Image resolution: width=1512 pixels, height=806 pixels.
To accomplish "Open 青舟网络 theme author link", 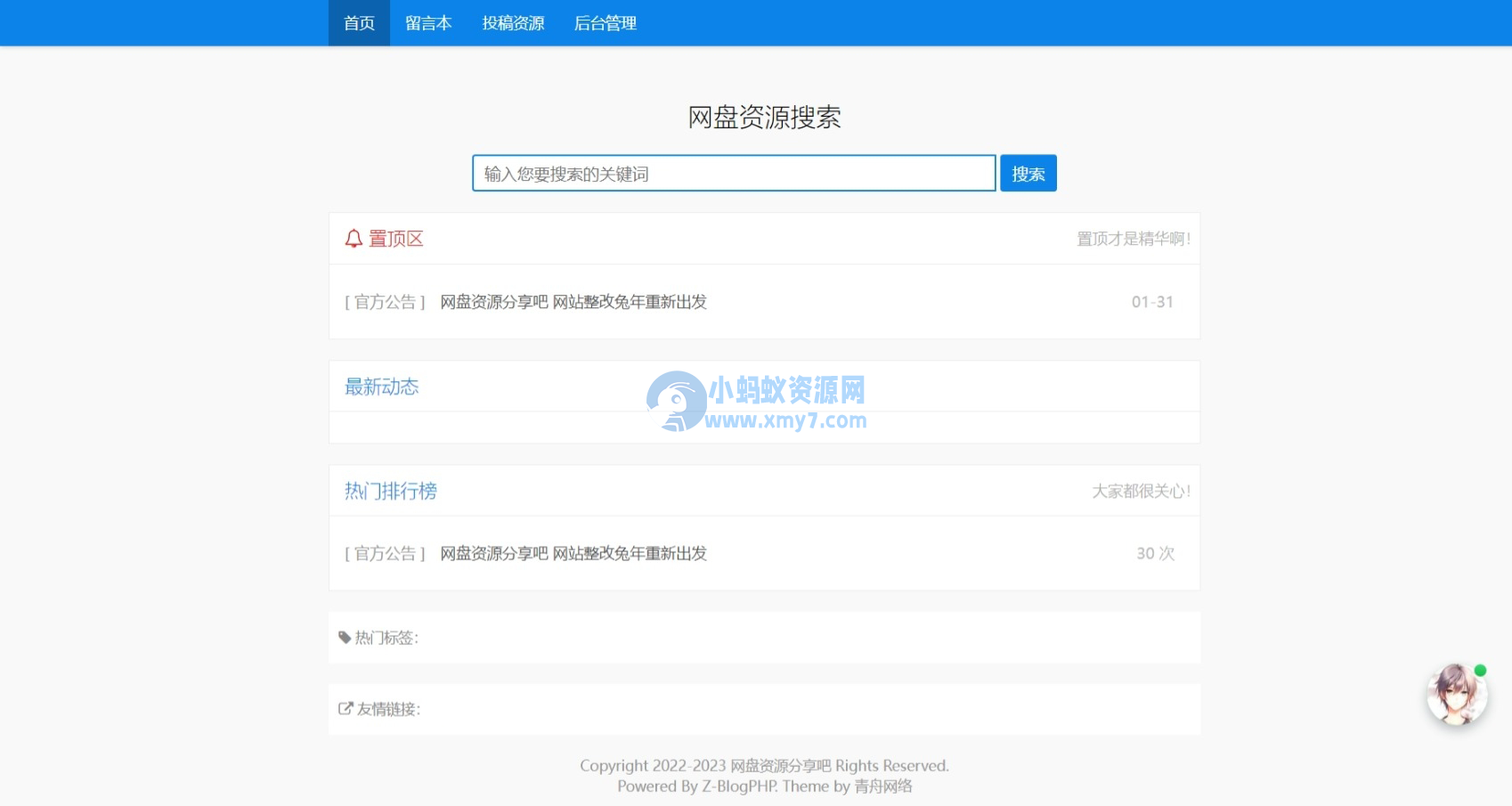I will (x=883, y=786).
